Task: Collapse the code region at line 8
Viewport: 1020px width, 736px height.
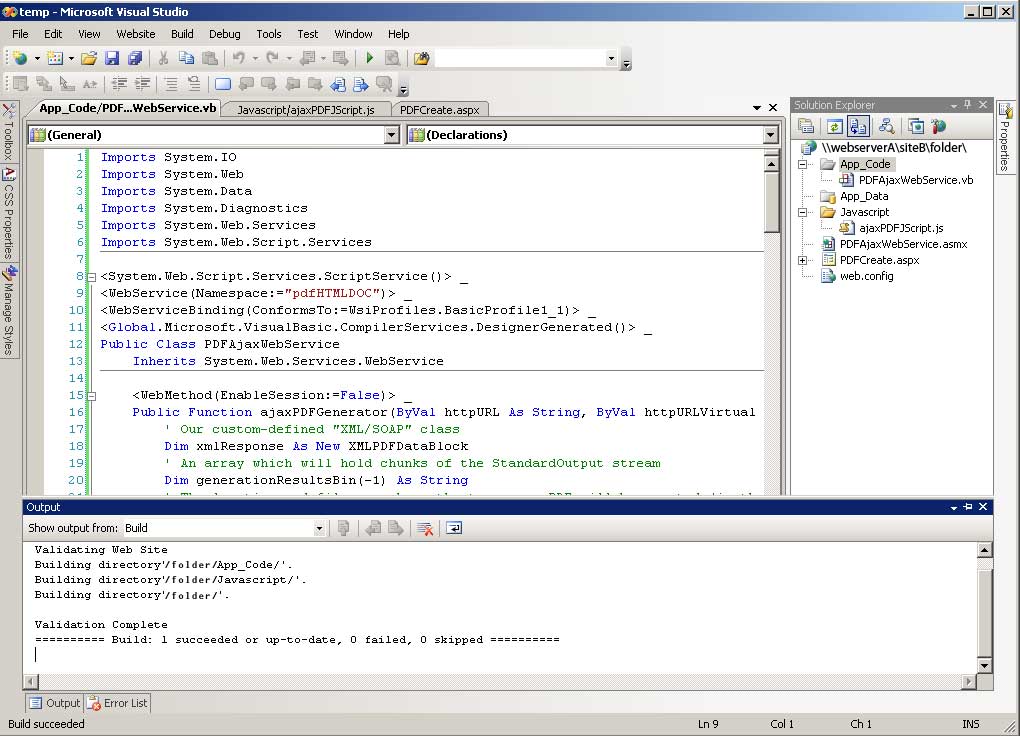Action: point(92,277)
